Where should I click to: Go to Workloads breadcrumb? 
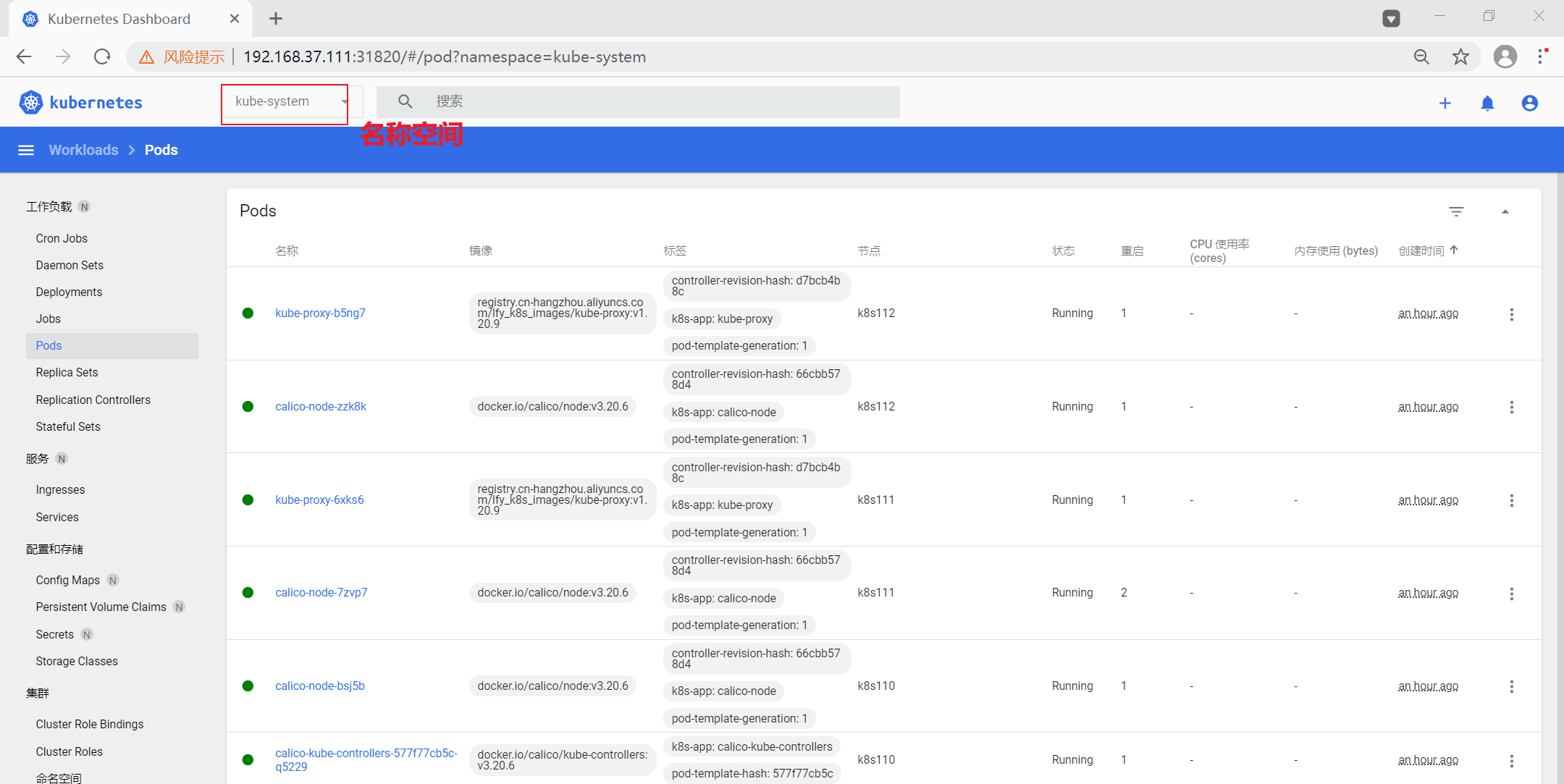coord(83,150)
